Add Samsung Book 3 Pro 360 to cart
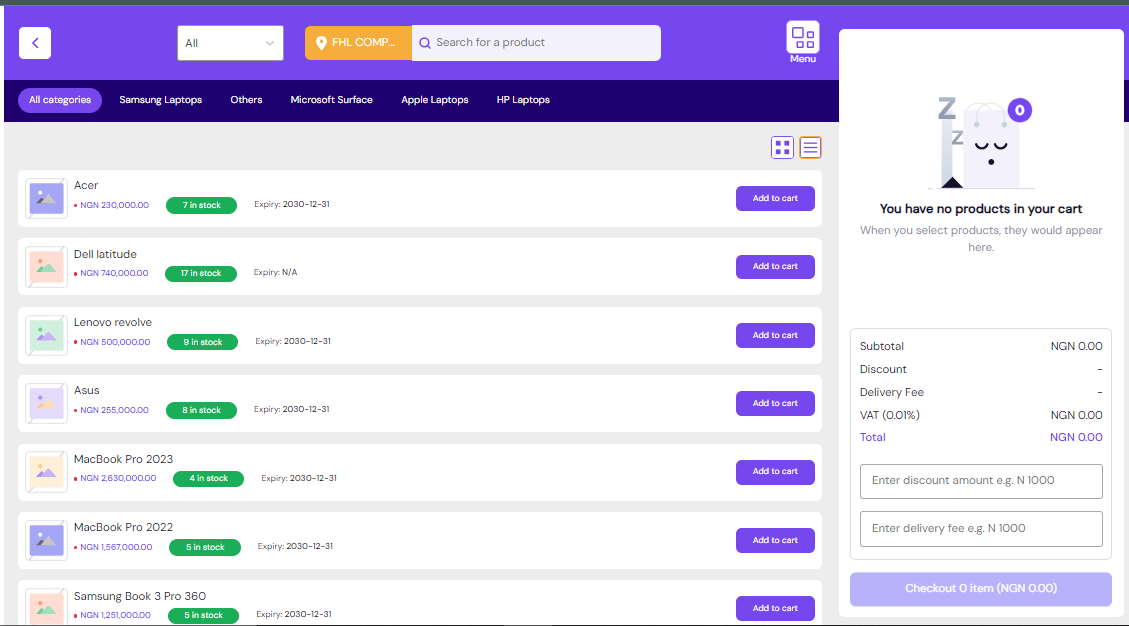Screen dimensions: 1129x626 pos(775,608)
